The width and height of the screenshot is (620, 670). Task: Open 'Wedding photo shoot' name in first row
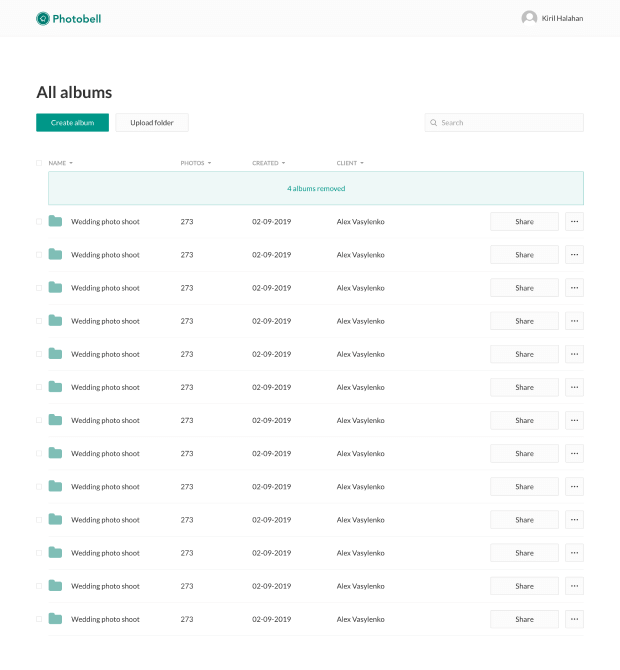tap(105, 221)
